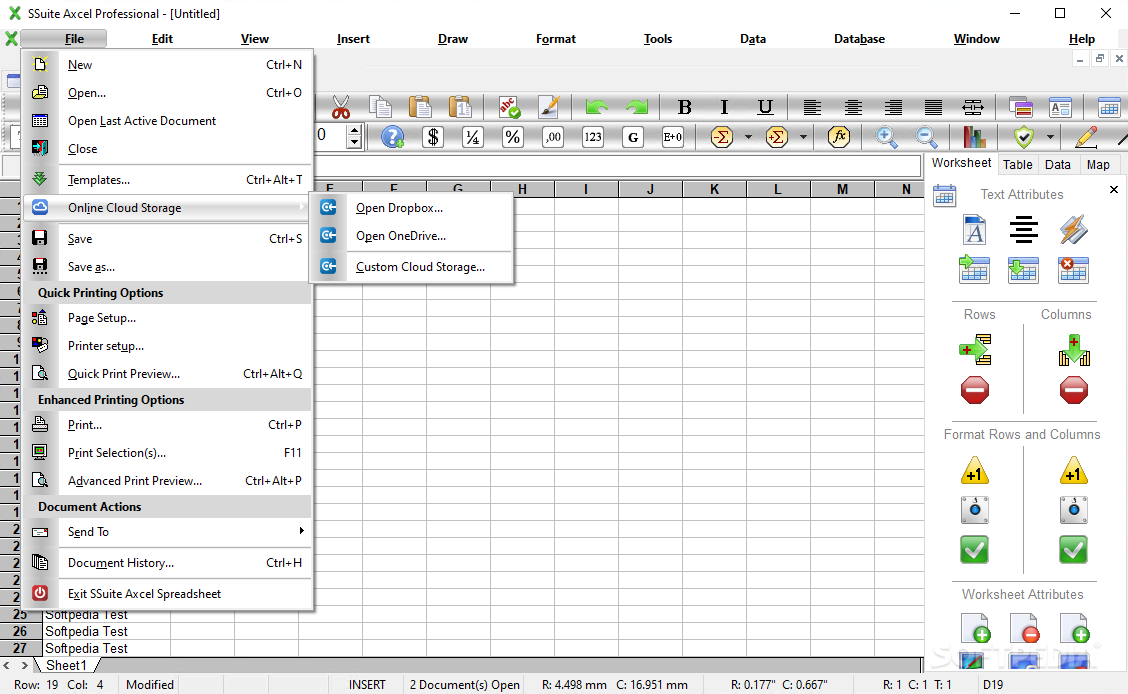Switch to the Data side tab
Screen dimensions: 1128x694
(1058, 165)
